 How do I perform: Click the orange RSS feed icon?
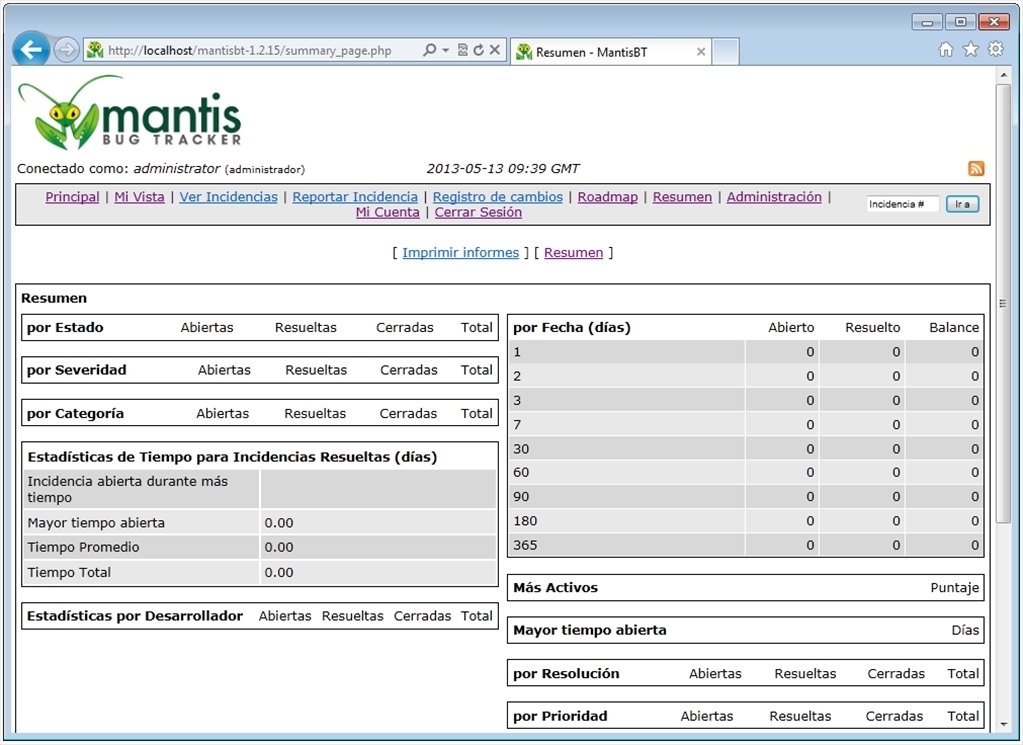(976, 168)
